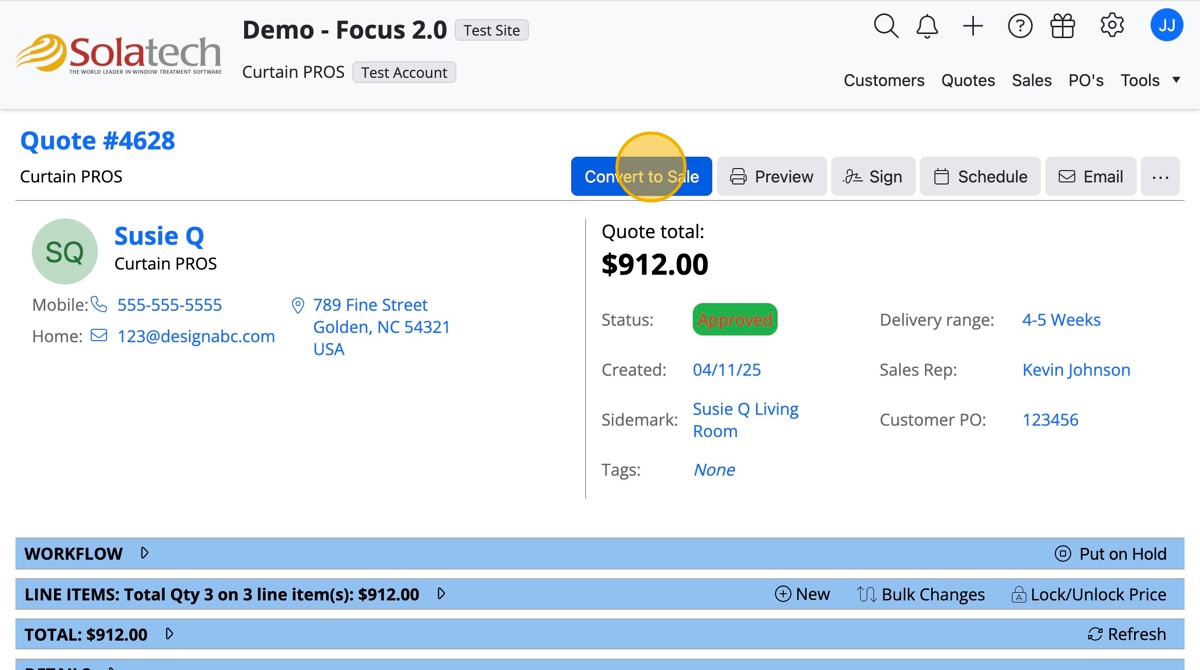Click the notifications bell icon
Viewport: 1200px width, 670px height.
pos(928,27)
